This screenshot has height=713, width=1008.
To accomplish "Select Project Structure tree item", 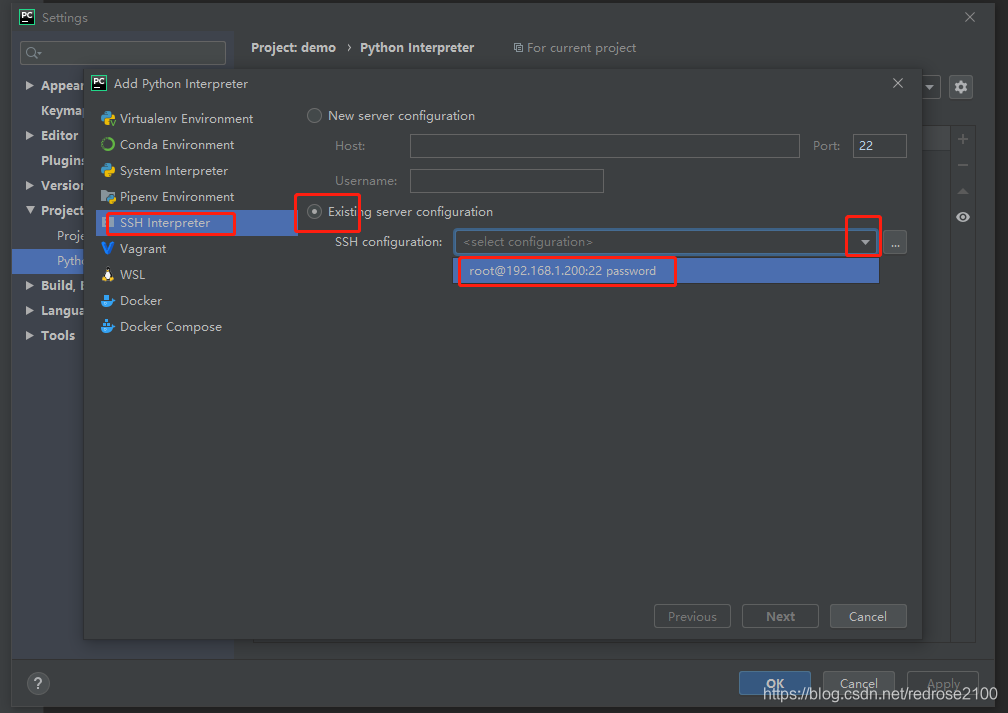I will [70, 235].
